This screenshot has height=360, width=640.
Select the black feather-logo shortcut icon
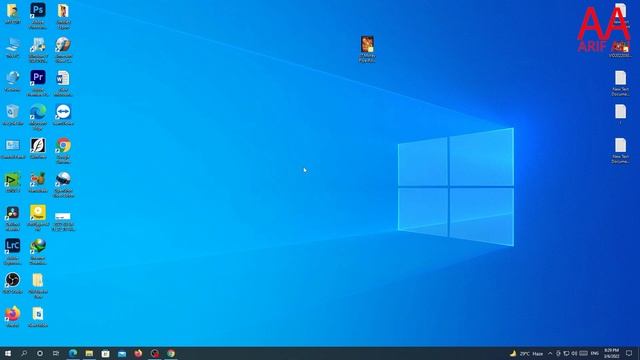coord(38,149)
